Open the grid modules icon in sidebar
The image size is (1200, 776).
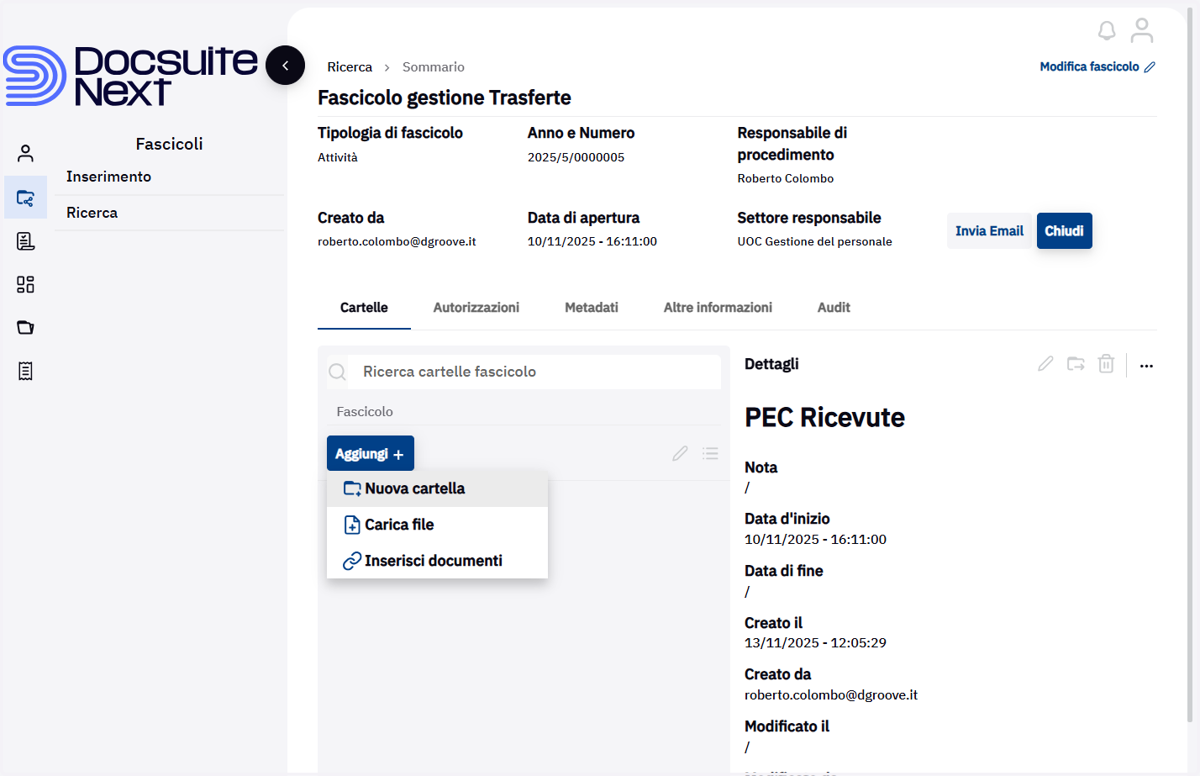tap(26, 284)
